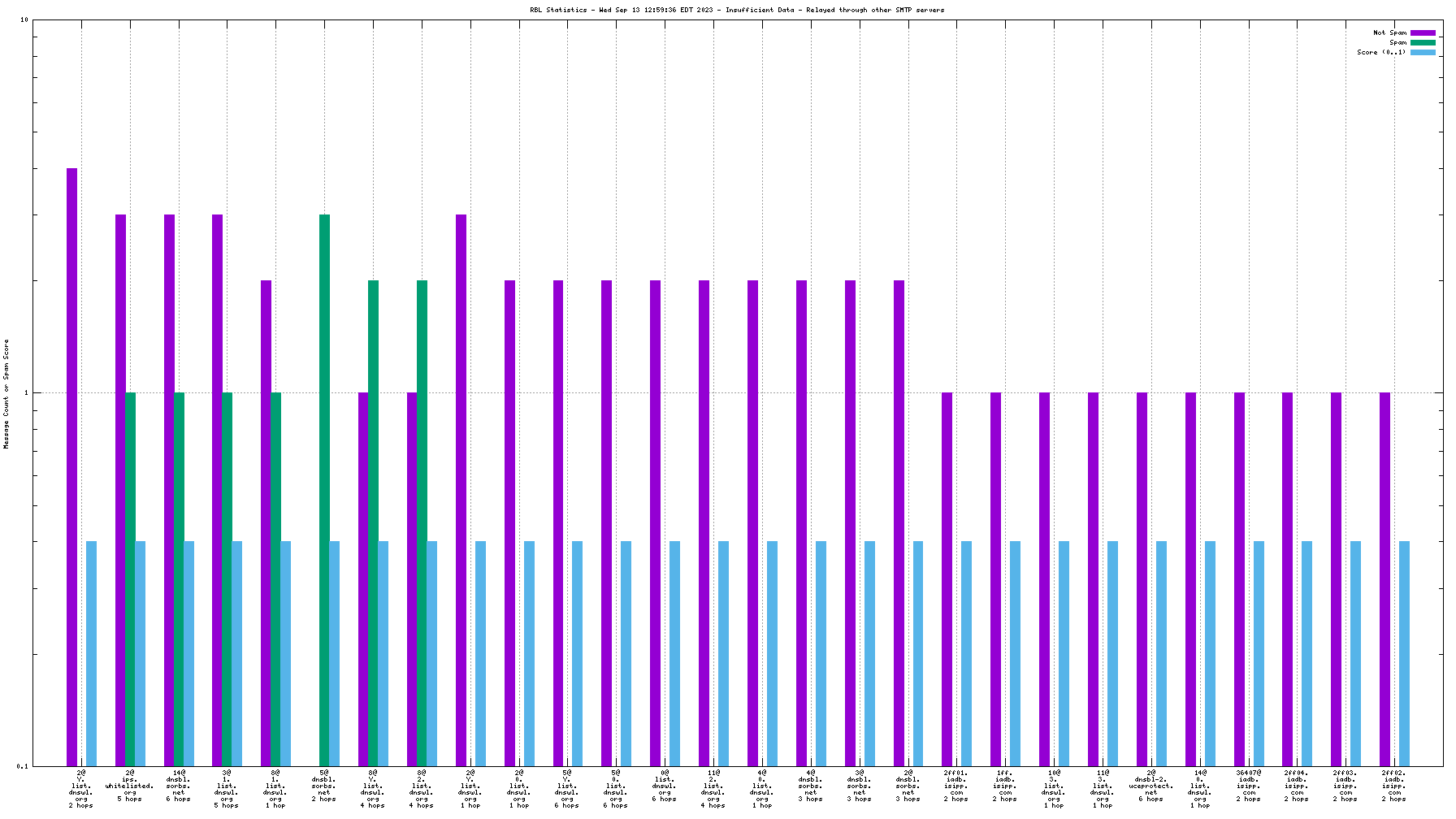Click the green bar above 'ips.whitelisted.org'
Viewport: 1456px width, 819px height.
click(x=130, y=579)
